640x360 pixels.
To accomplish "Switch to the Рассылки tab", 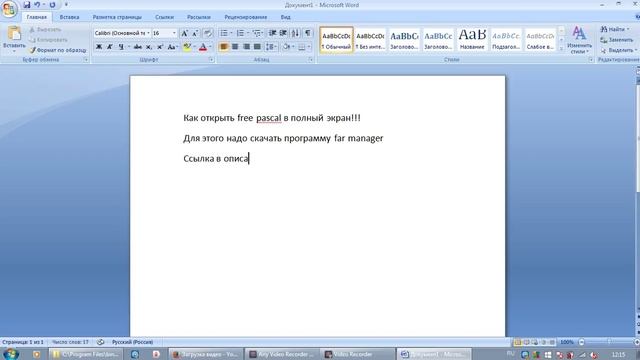I will point(199,17).
